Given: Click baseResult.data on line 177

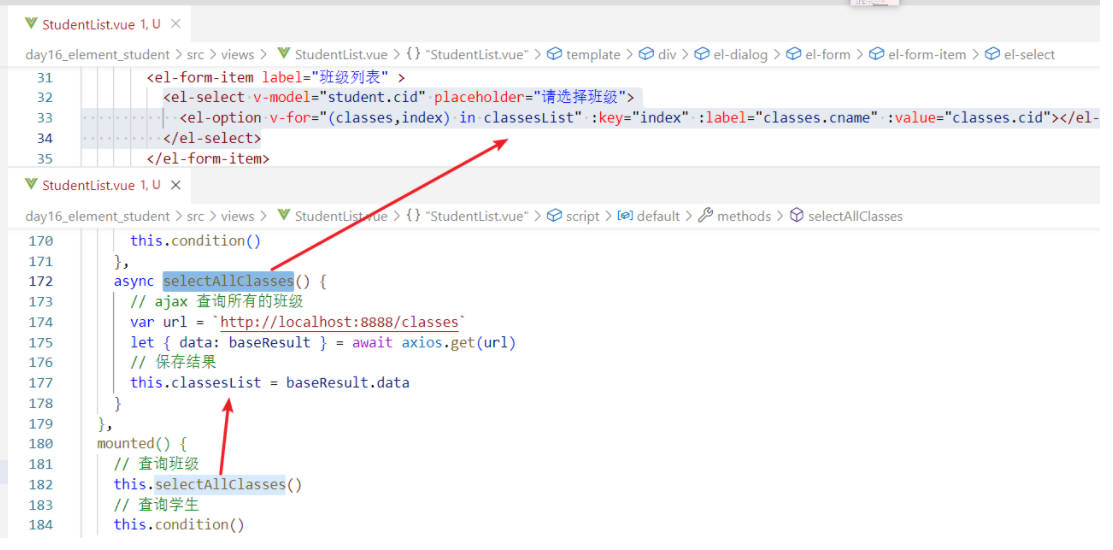Looking at the screenshot, I should click(348, 383).
